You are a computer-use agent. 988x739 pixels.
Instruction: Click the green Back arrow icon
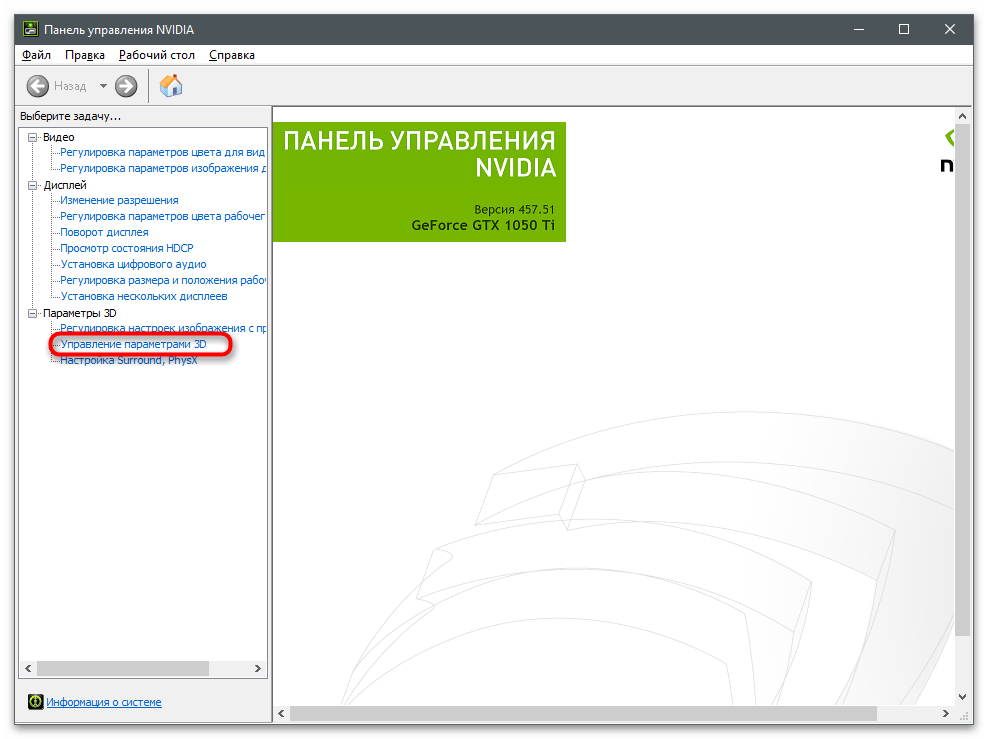38,86
